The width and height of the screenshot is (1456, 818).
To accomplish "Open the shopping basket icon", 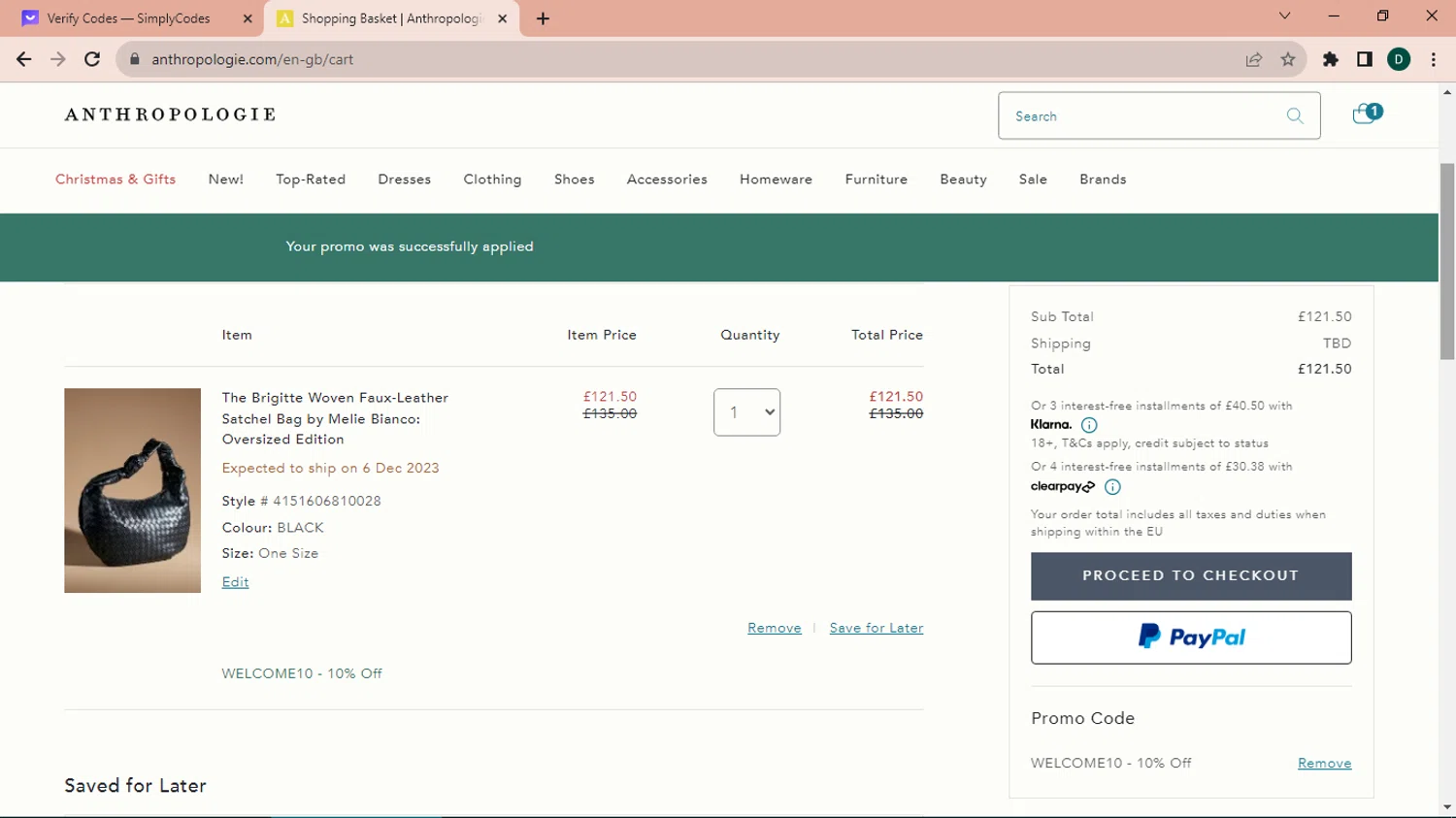I will click(x=1366, y=114).
